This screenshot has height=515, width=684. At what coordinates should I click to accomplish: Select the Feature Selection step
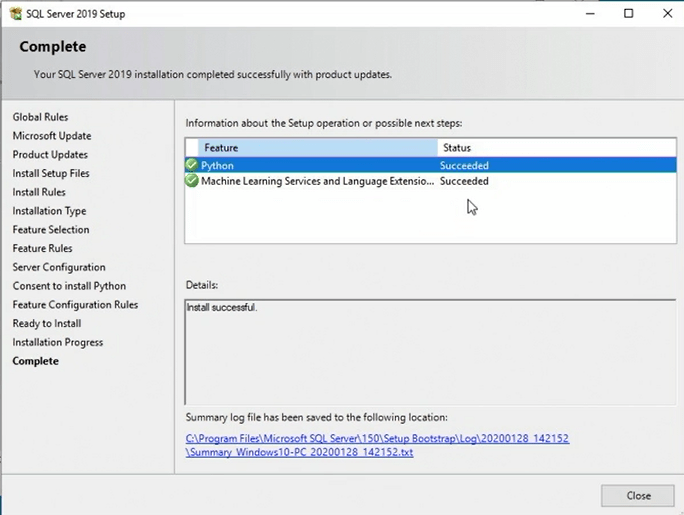click(x=50, y=230)
